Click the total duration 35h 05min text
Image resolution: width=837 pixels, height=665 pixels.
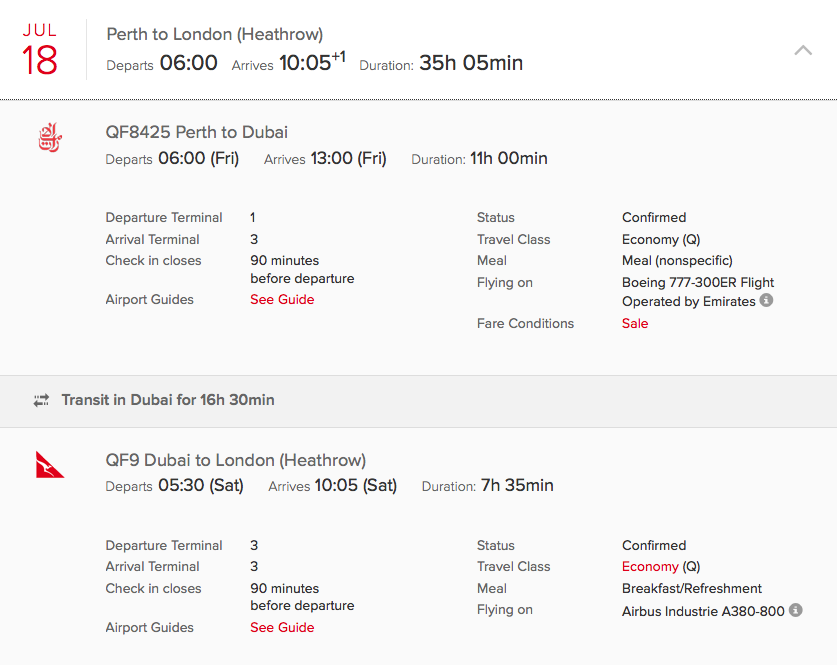point(471,63)
